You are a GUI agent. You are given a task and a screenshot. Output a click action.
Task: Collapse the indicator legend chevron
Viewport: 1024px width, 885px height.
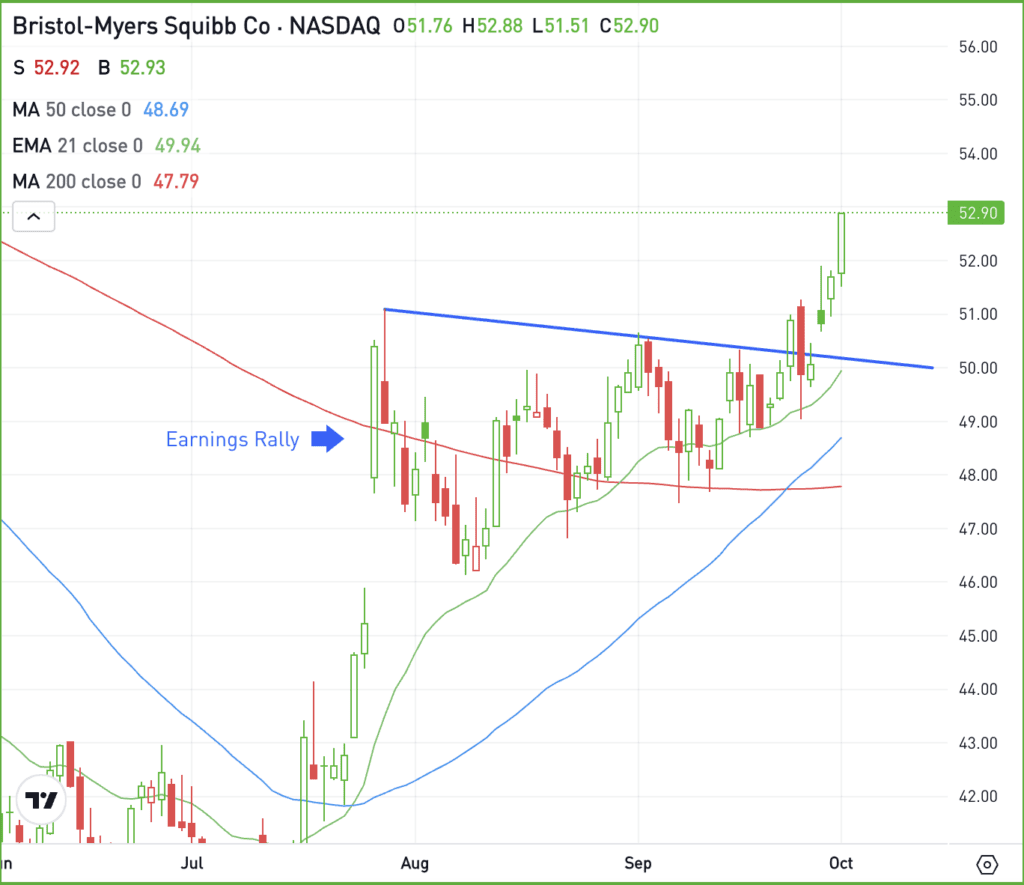pyautogui.click(x=33, y=216)
